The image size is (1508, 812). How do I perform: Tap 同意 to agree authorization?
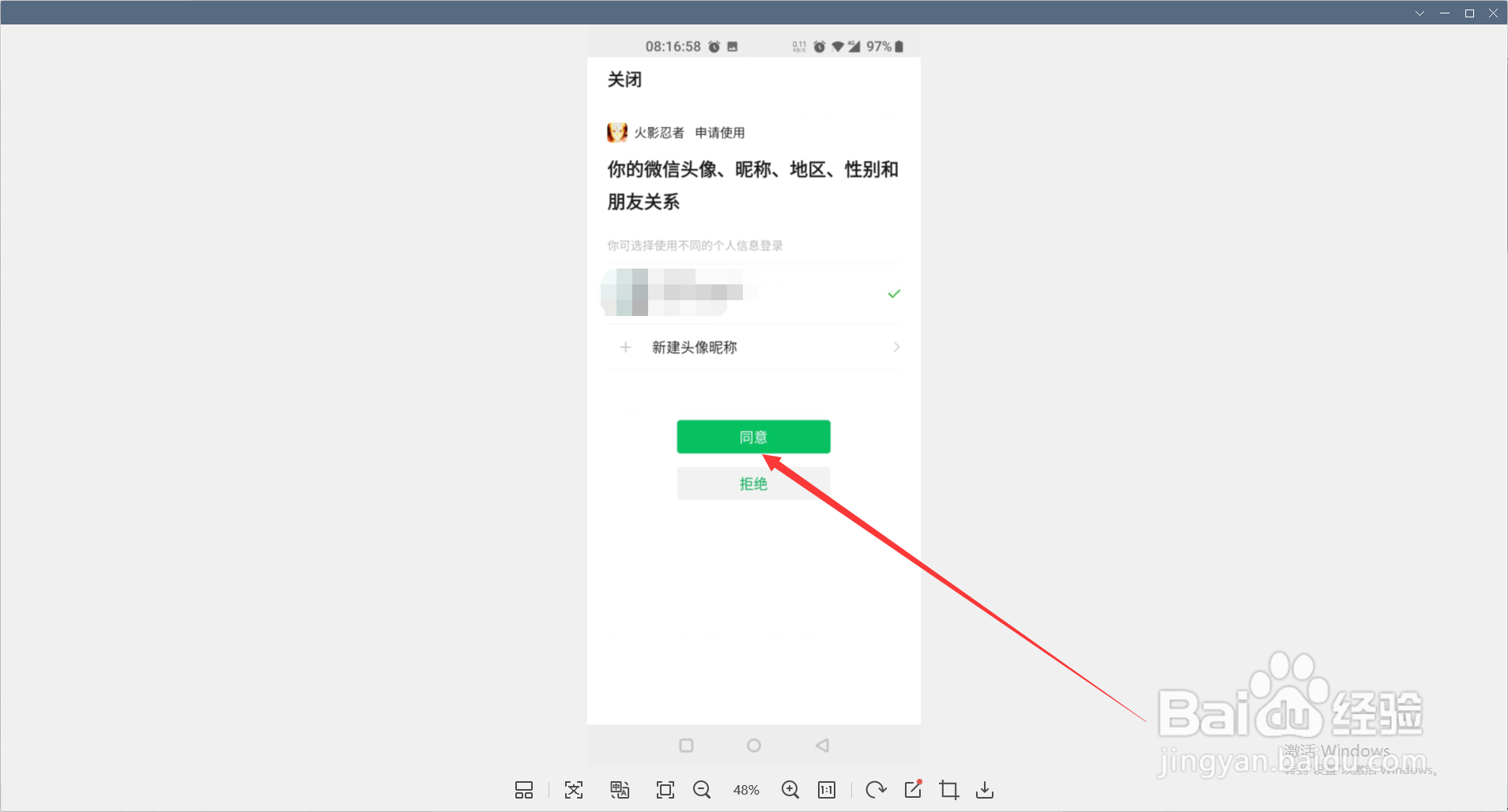752,437
